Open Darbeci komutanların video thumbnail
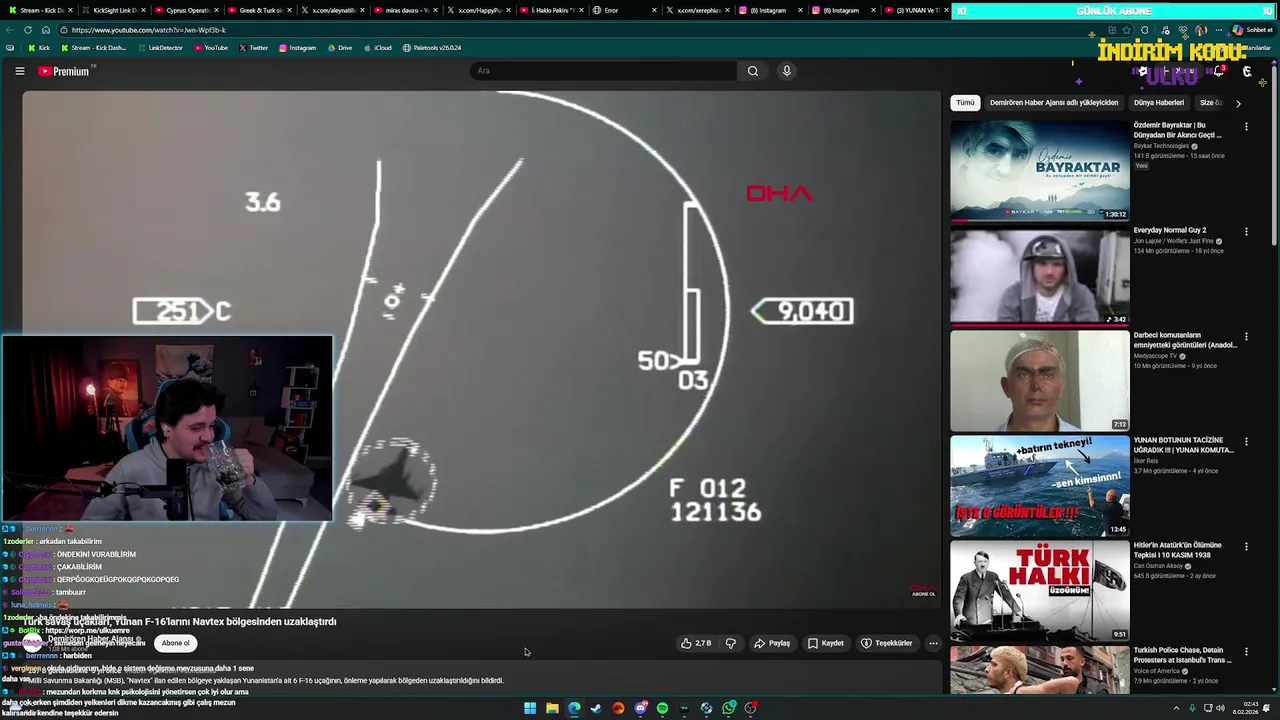 point(1040,381)
